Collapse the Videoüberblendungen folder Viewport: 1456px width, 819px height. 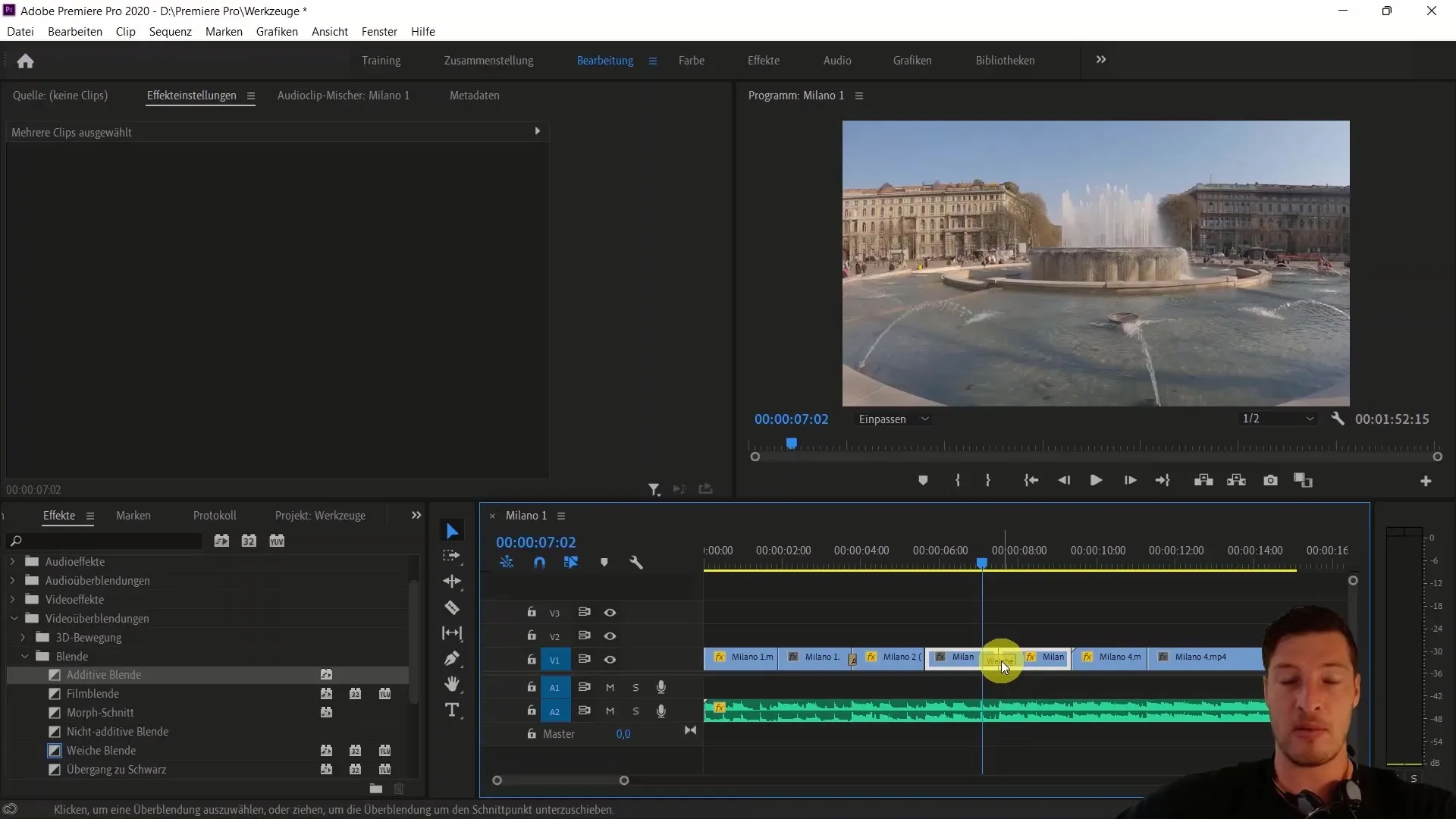(14, 619)
